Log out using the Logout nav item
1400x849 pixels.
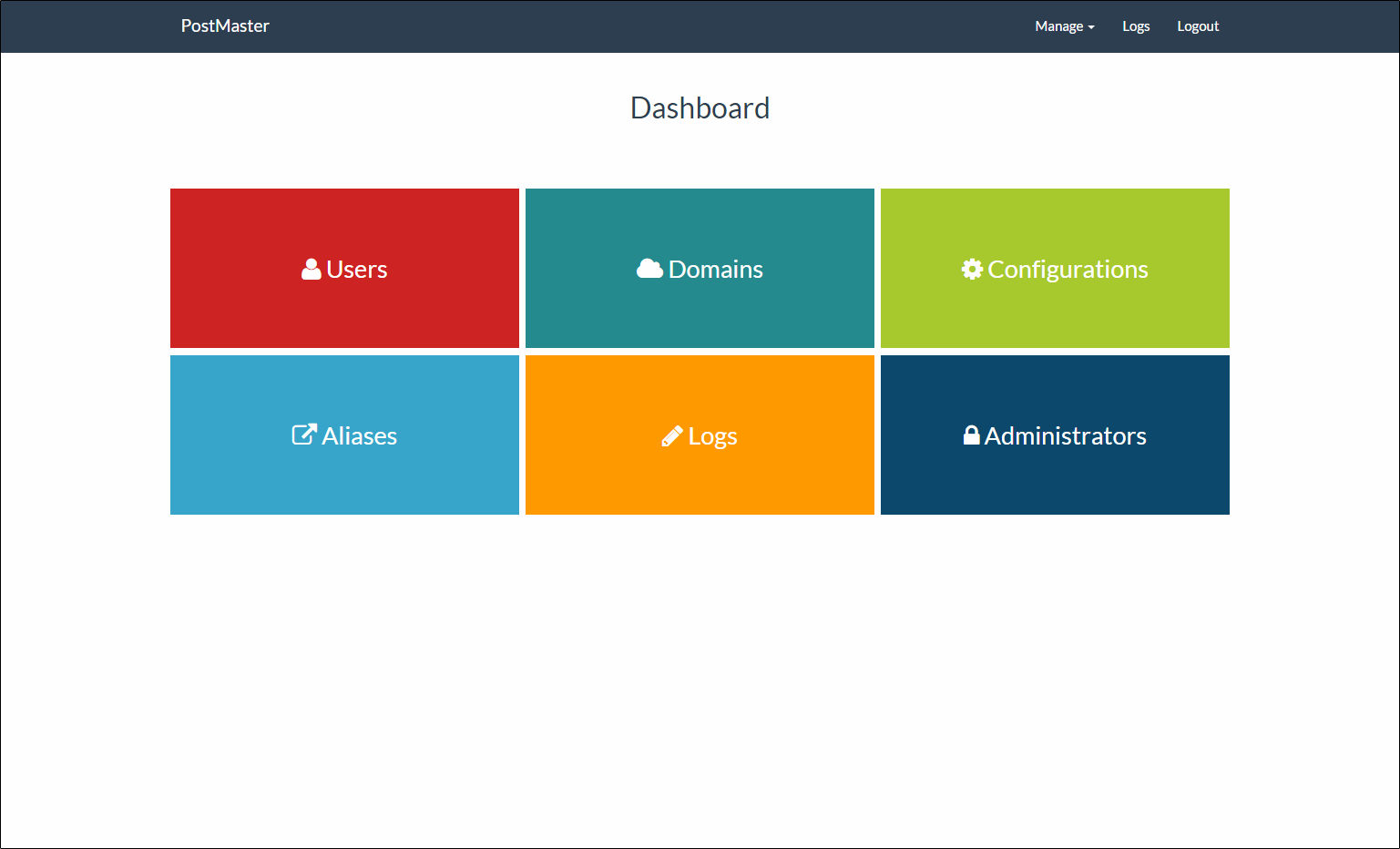point(1197,26)
